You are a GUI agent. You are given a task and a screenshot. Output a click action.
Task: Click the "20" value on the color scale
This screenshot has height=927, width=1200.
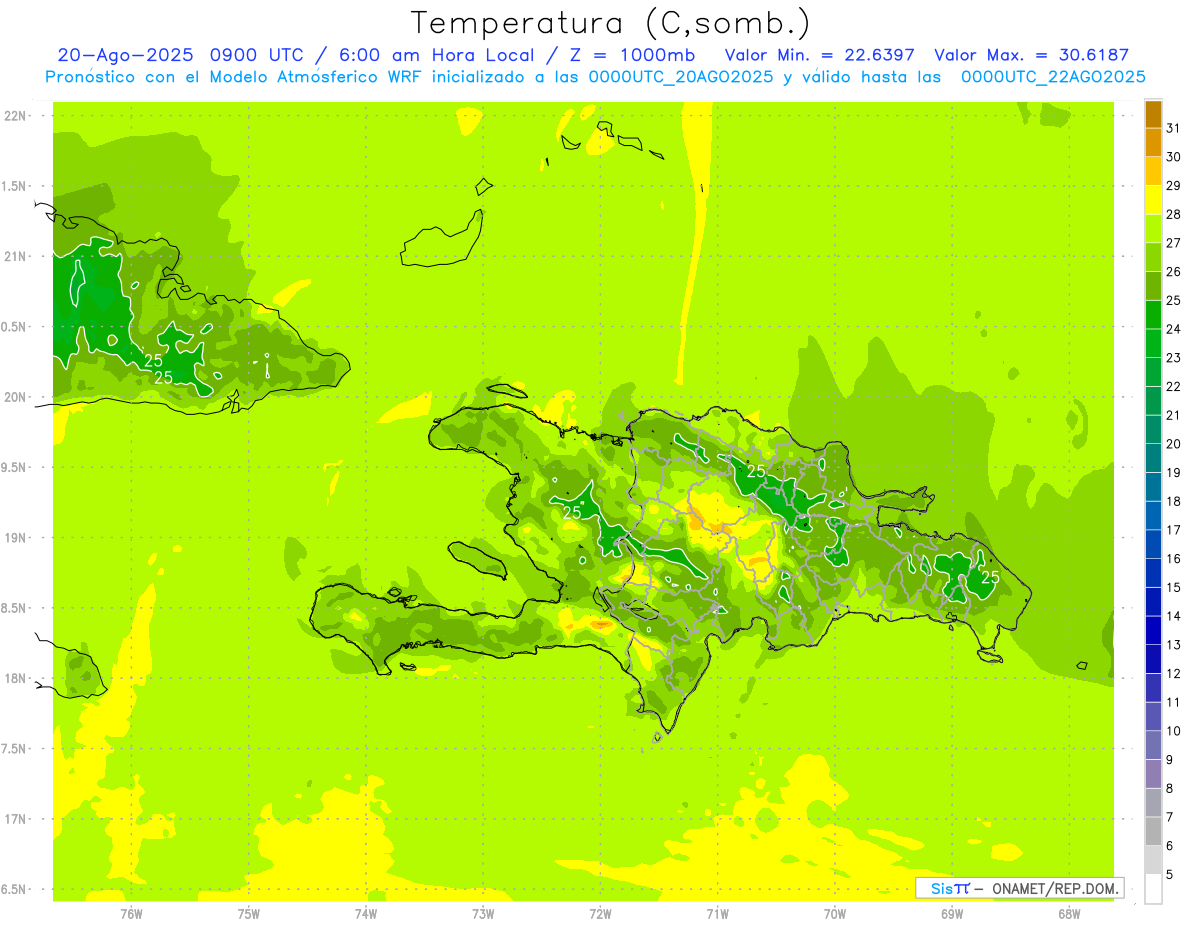[x=1173, y=444]
